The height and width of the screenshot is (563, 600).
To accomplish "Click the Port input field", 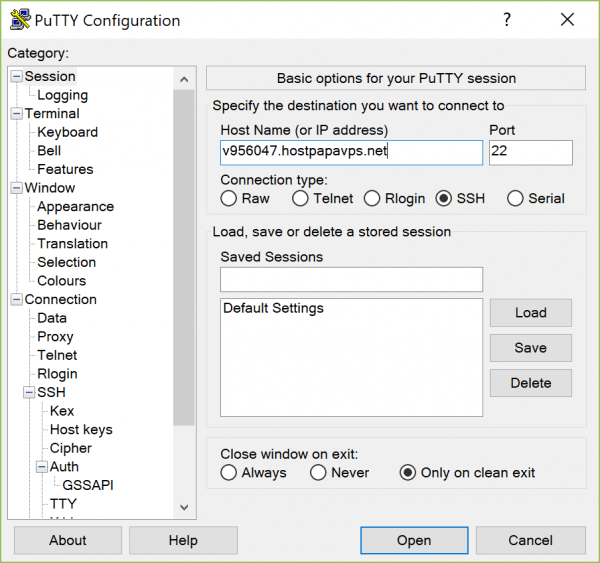I will click(x=531, y=152).
